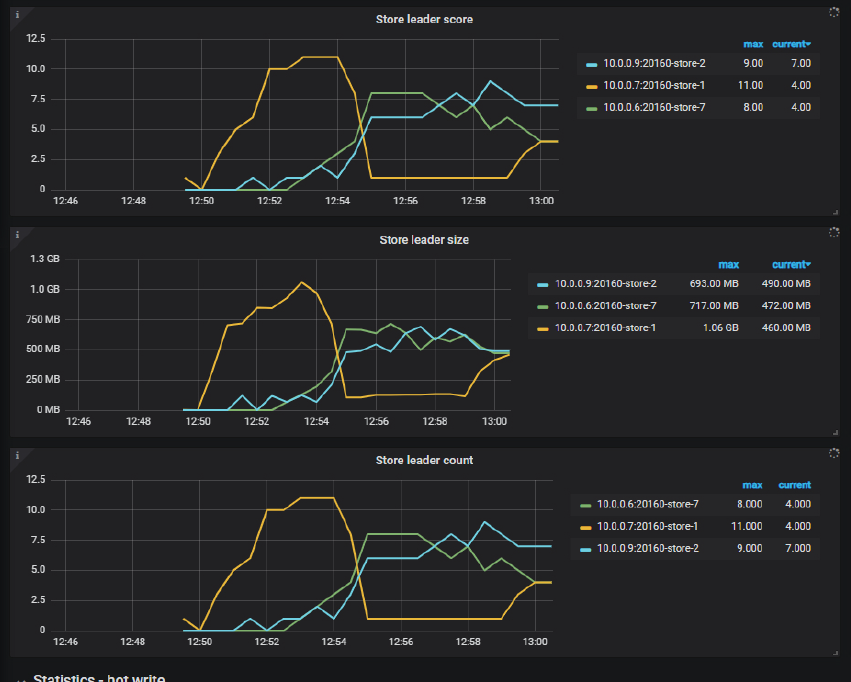Click resize handle of Store leader size panel
Image resolution: width=851 pixels, height=682 pixels.
(836, 432)
